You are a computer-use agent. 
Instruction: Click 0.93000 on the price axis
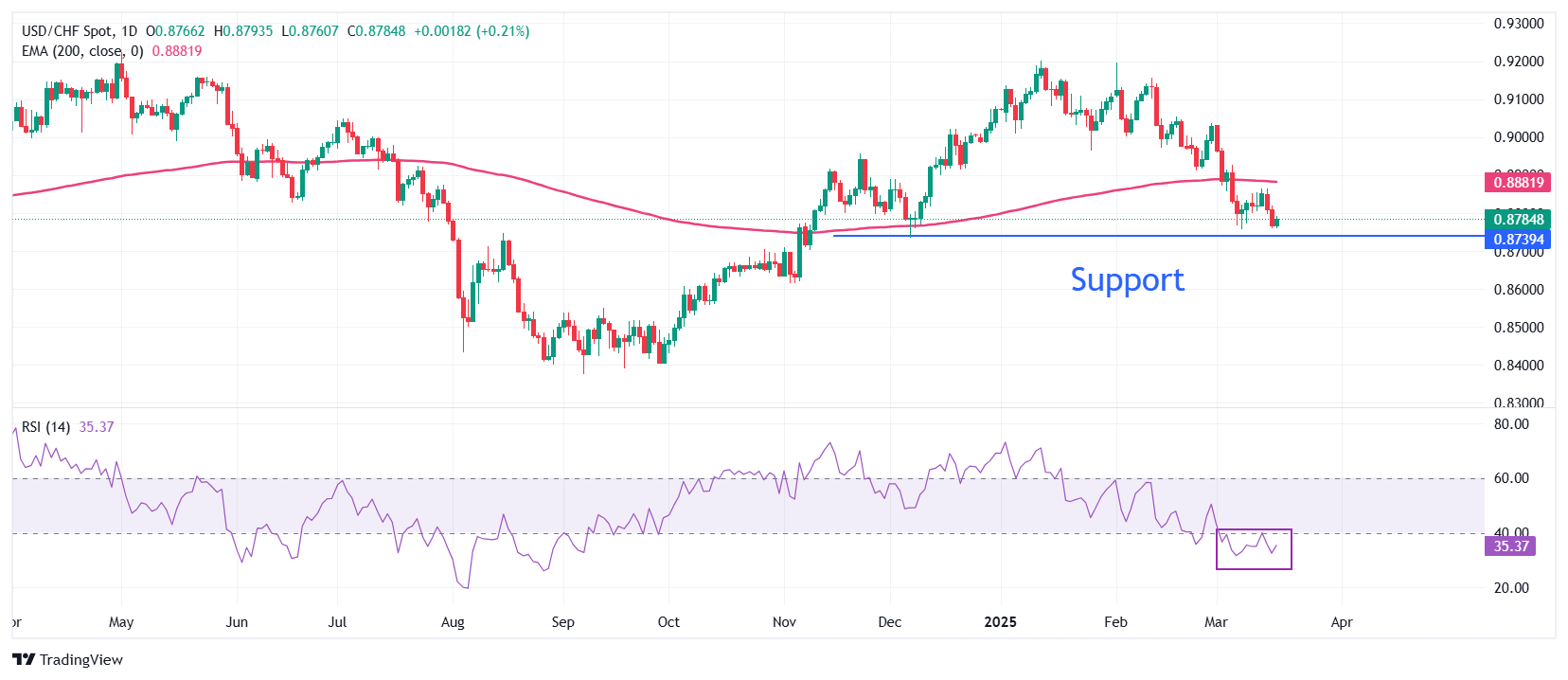(1518, 24)
